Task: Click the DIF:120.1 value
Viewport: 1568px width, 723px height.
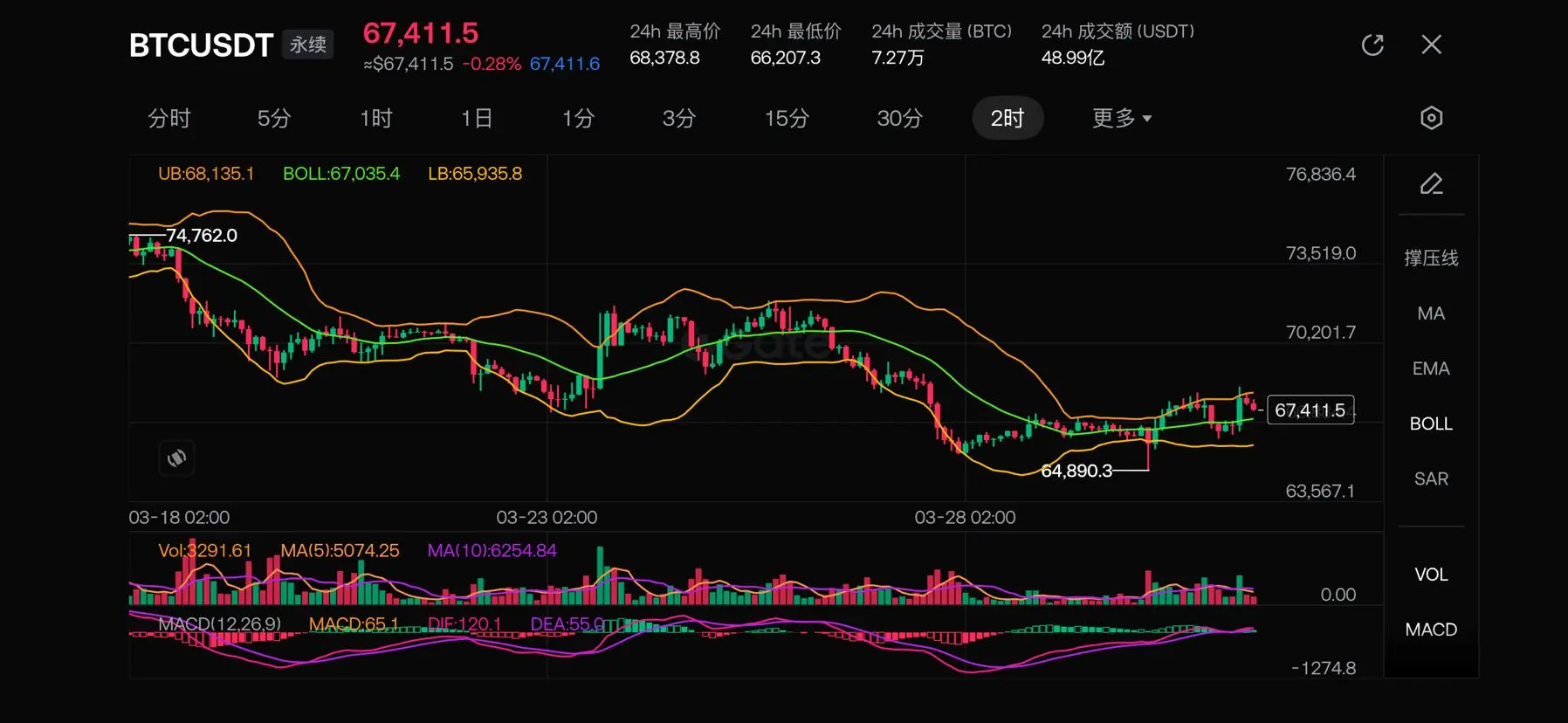Action: point(464,624)
